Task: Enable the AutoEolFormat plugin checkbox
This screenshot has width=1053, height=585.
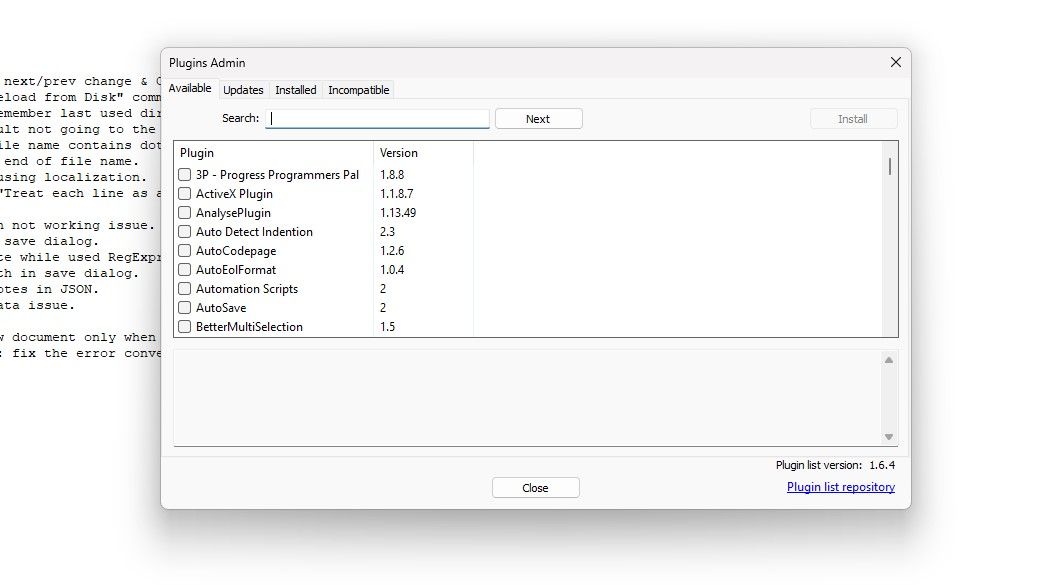Action: pyautogui.click(x=185, y=269)
